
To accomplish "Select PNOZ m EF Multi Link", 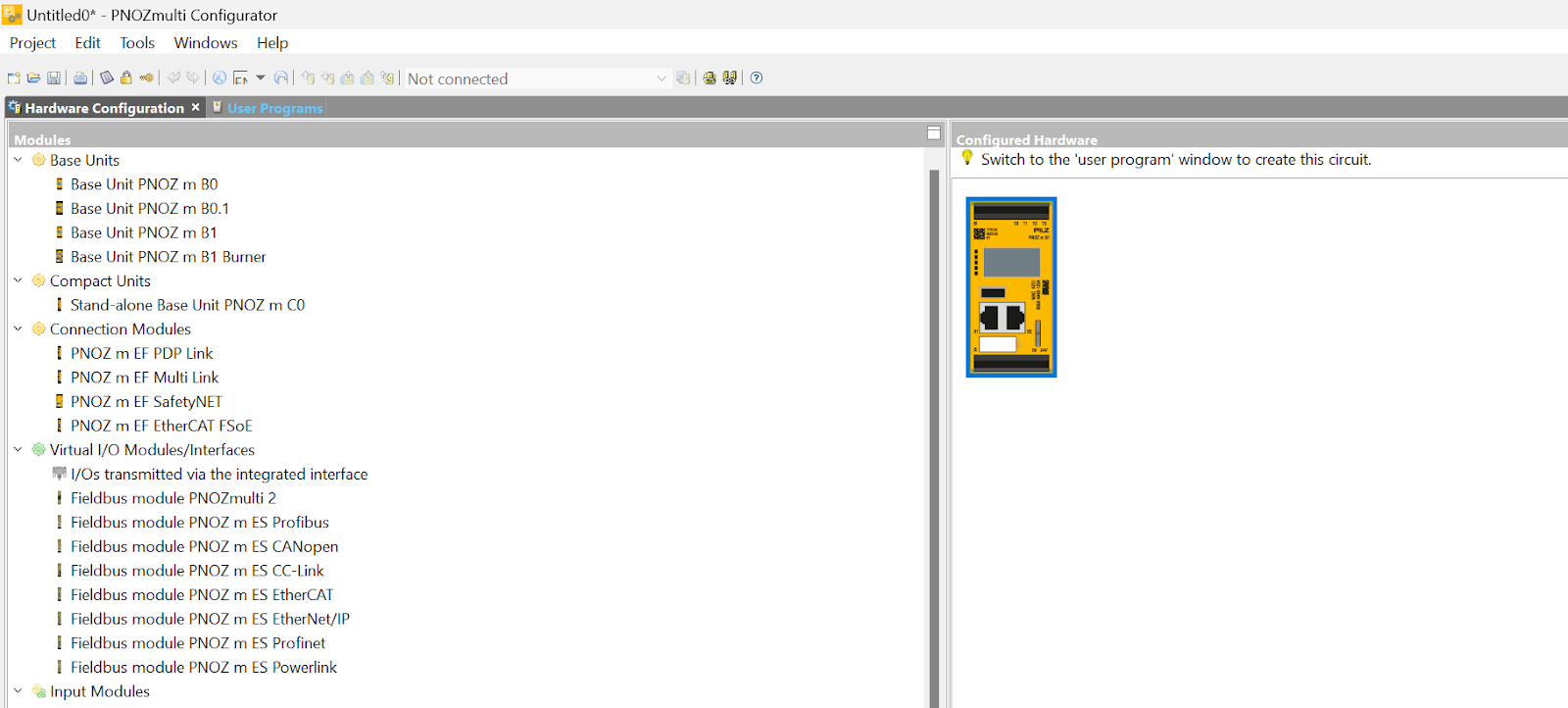I will tap(145, 378).
